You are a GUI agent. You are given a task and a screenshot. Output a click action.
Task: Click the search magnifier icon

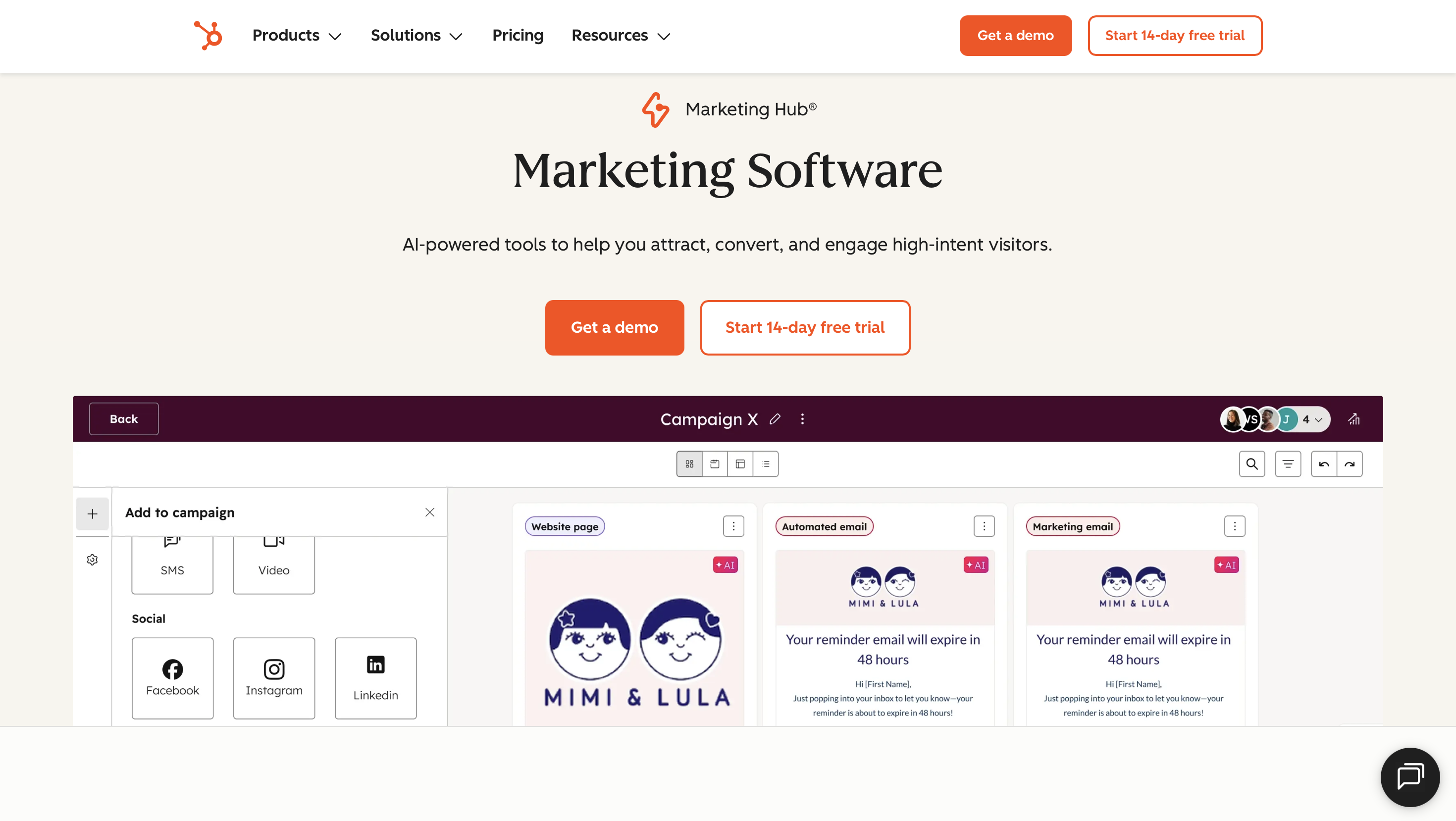1252,464
